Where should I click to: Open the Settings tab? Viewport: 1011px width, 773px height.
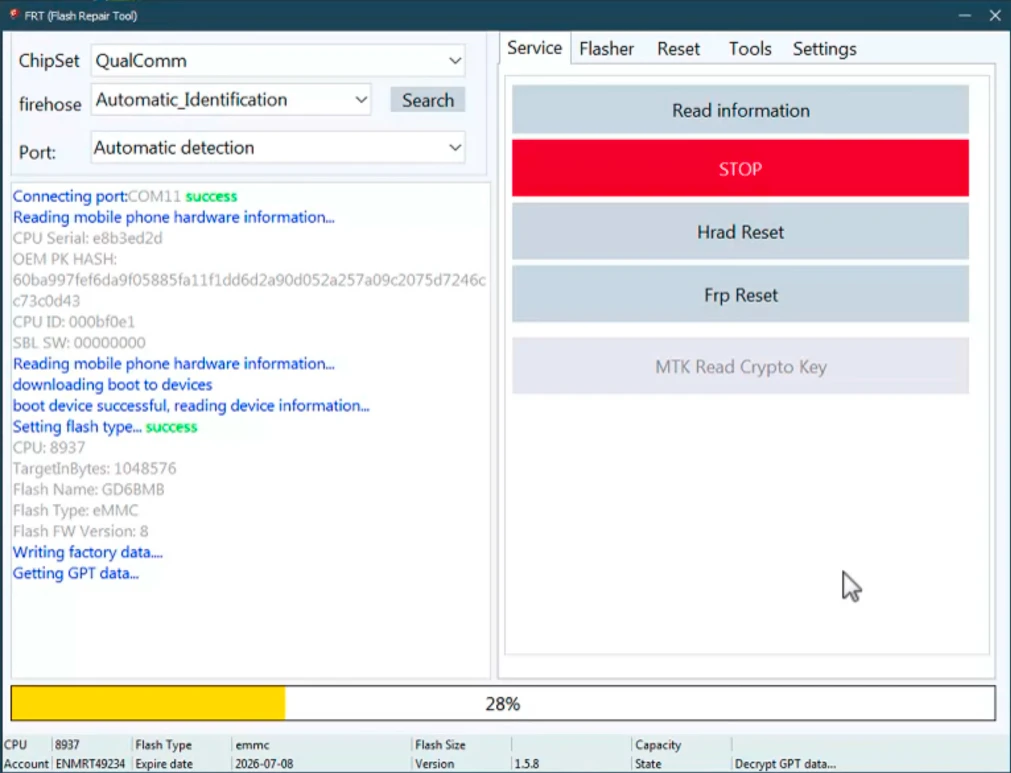824,49
